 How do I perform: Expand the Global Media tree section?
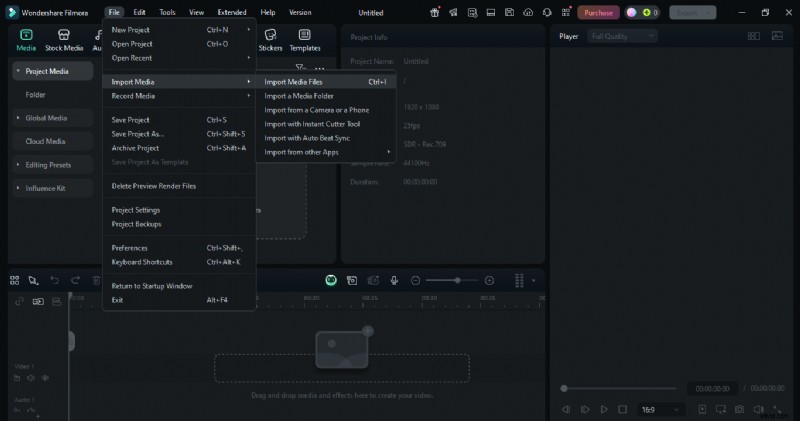pyautogui.click(x=18, y=118)
